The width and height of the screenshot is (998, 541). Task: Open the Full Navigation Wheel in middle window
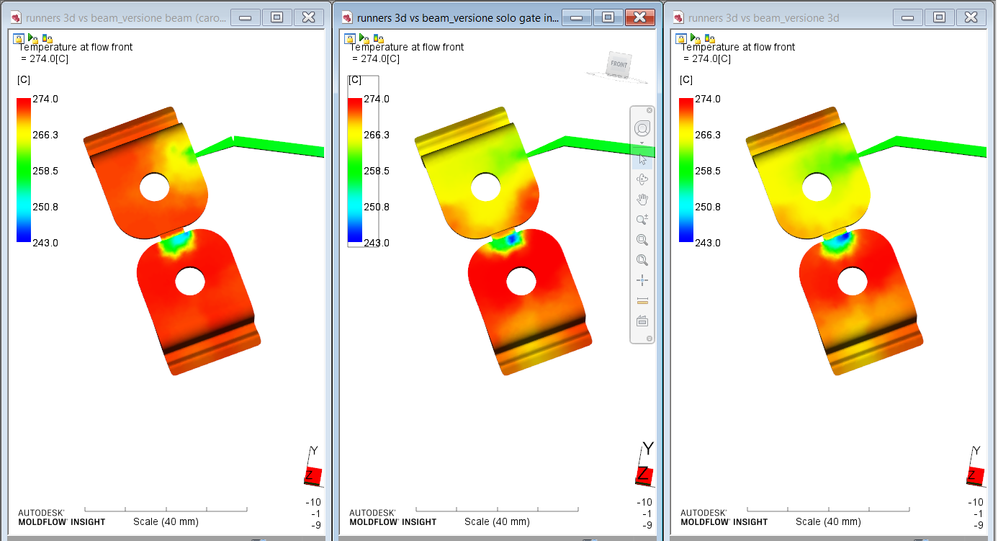(x=642, y=129)
